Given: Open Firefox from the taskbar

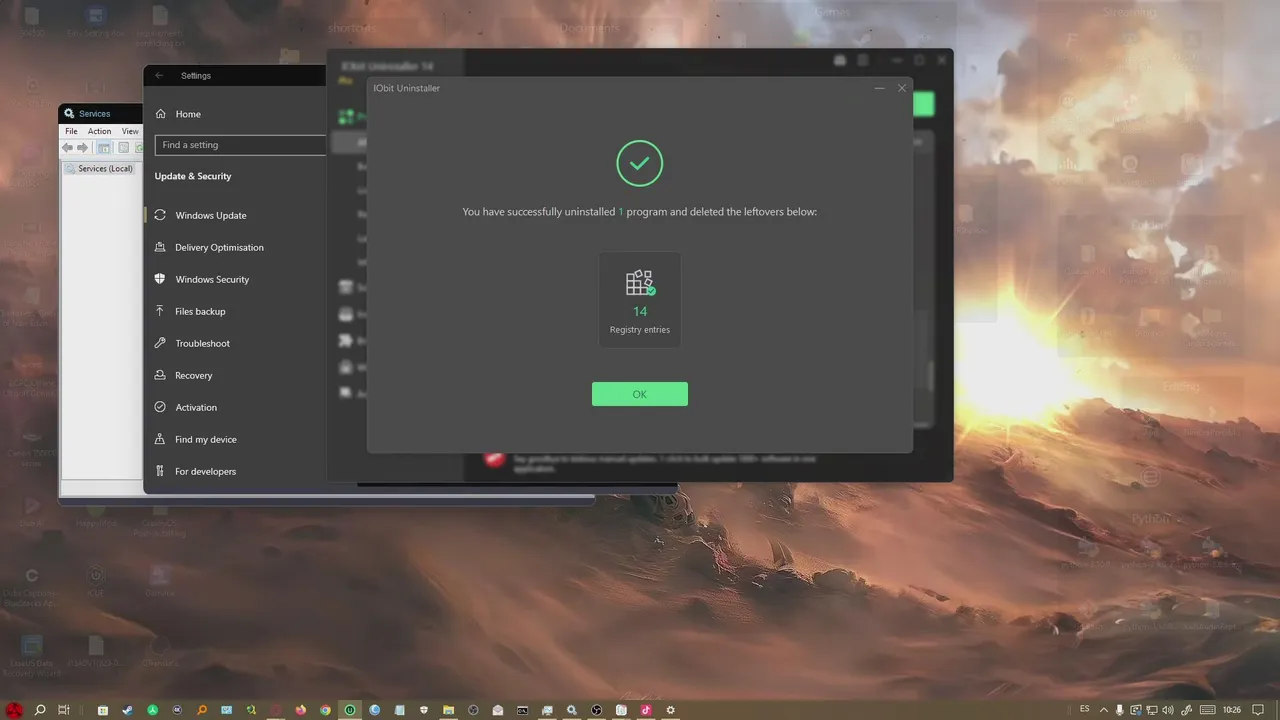Looking at the screenshot, I should (300, 710).
